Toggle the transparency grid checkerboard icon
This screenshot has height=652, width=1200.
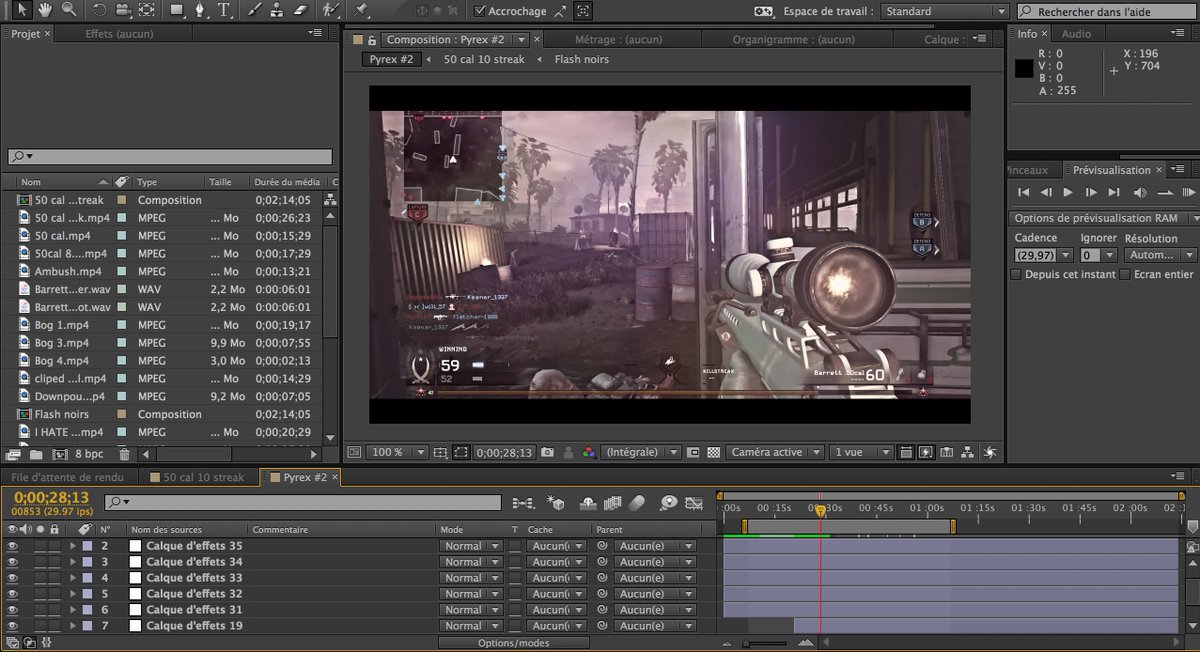tap(713, 452)
